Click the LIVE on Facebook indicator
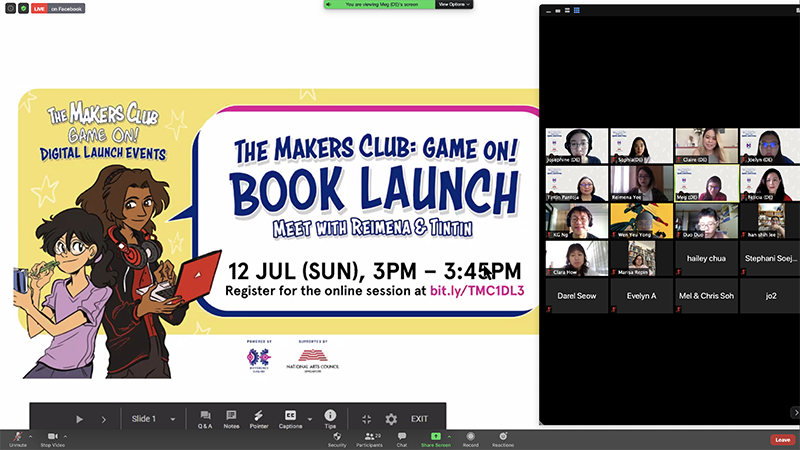The width and height of the screenshot is (800, 450). tap(58, 9)
